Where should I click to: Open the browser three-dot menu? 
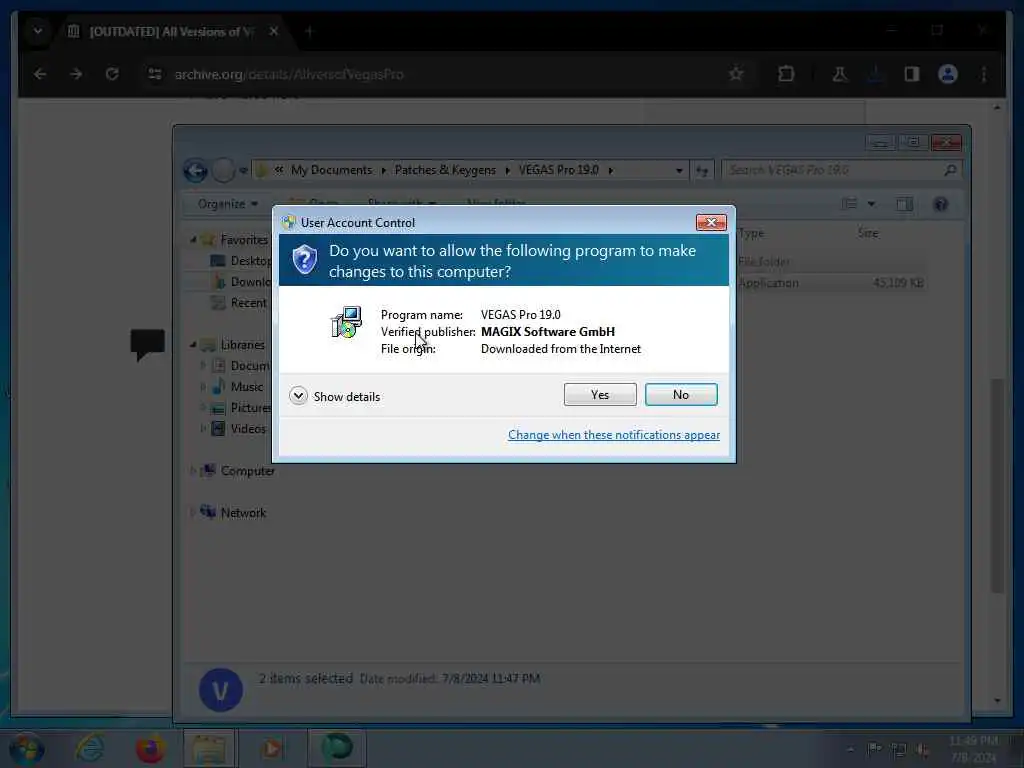[x=984, y=74]
